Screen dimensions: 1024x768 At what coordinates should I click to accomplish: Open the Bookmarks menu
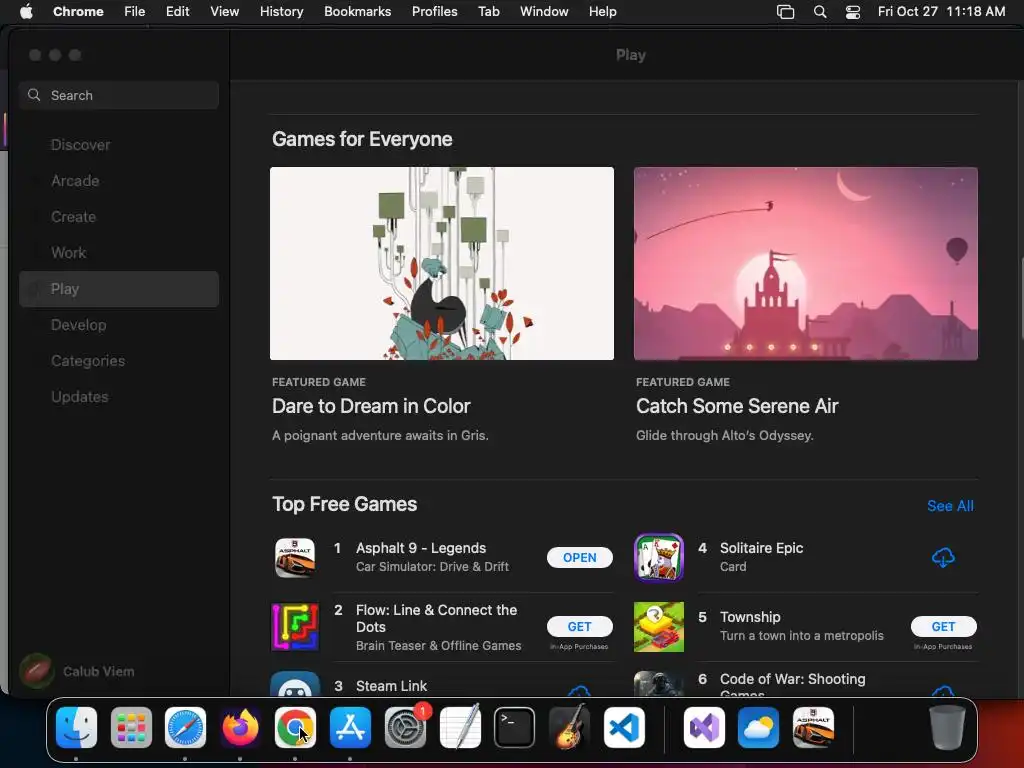(x=358, y=12)
